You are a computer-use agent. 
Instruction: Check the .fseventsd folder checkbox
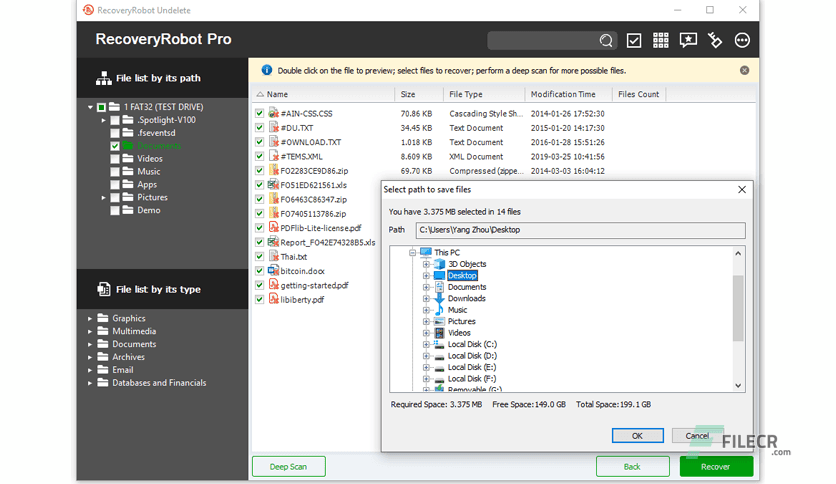click(x=115, y=133)
